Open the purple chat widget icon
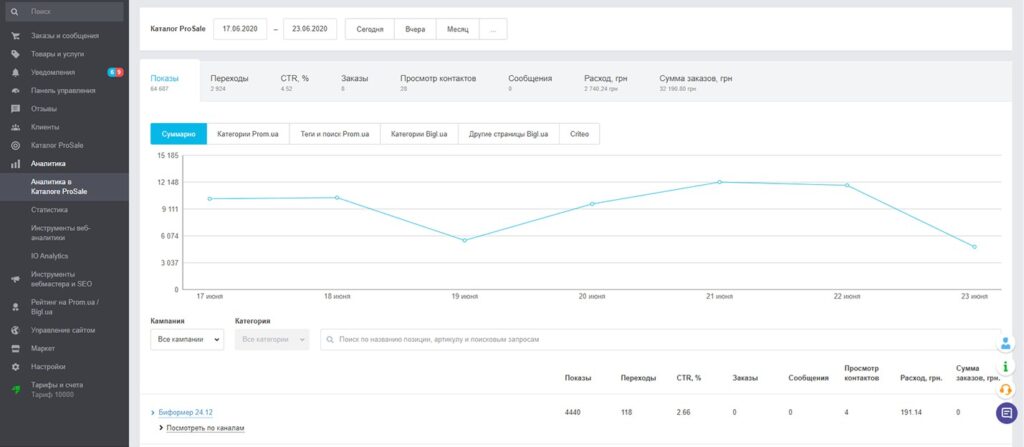 pos(1006,412)
